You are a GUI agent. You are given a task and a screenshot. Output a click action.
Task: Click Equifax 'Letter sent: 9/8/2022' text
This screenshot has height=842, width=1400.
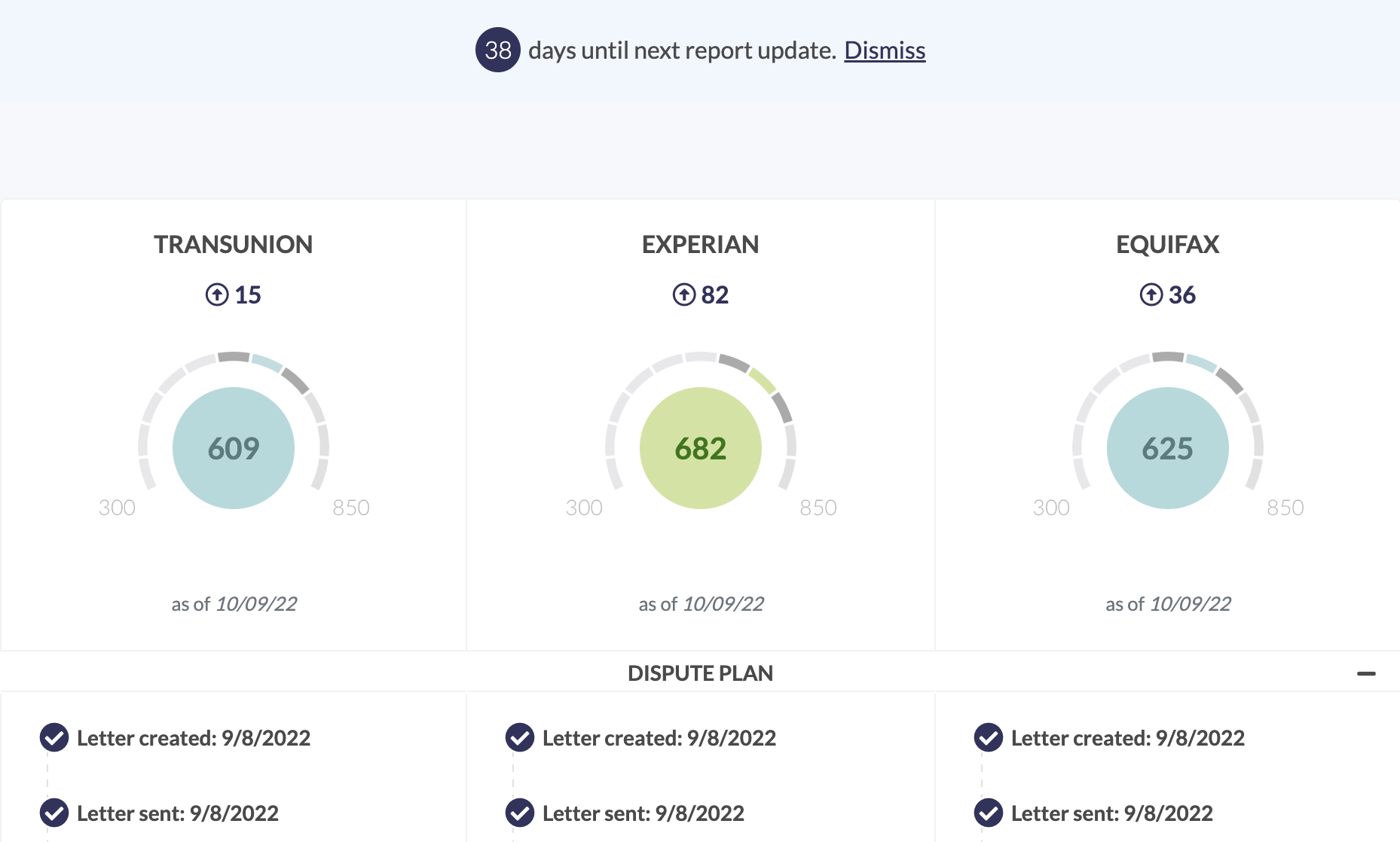click(1112, 813)
